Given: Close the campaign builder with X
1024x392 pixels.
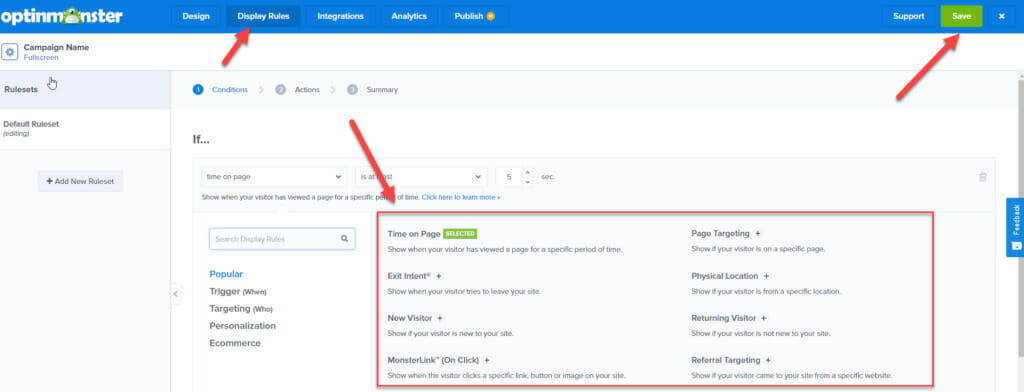Looking at the screenshot, I should 1002,16.
